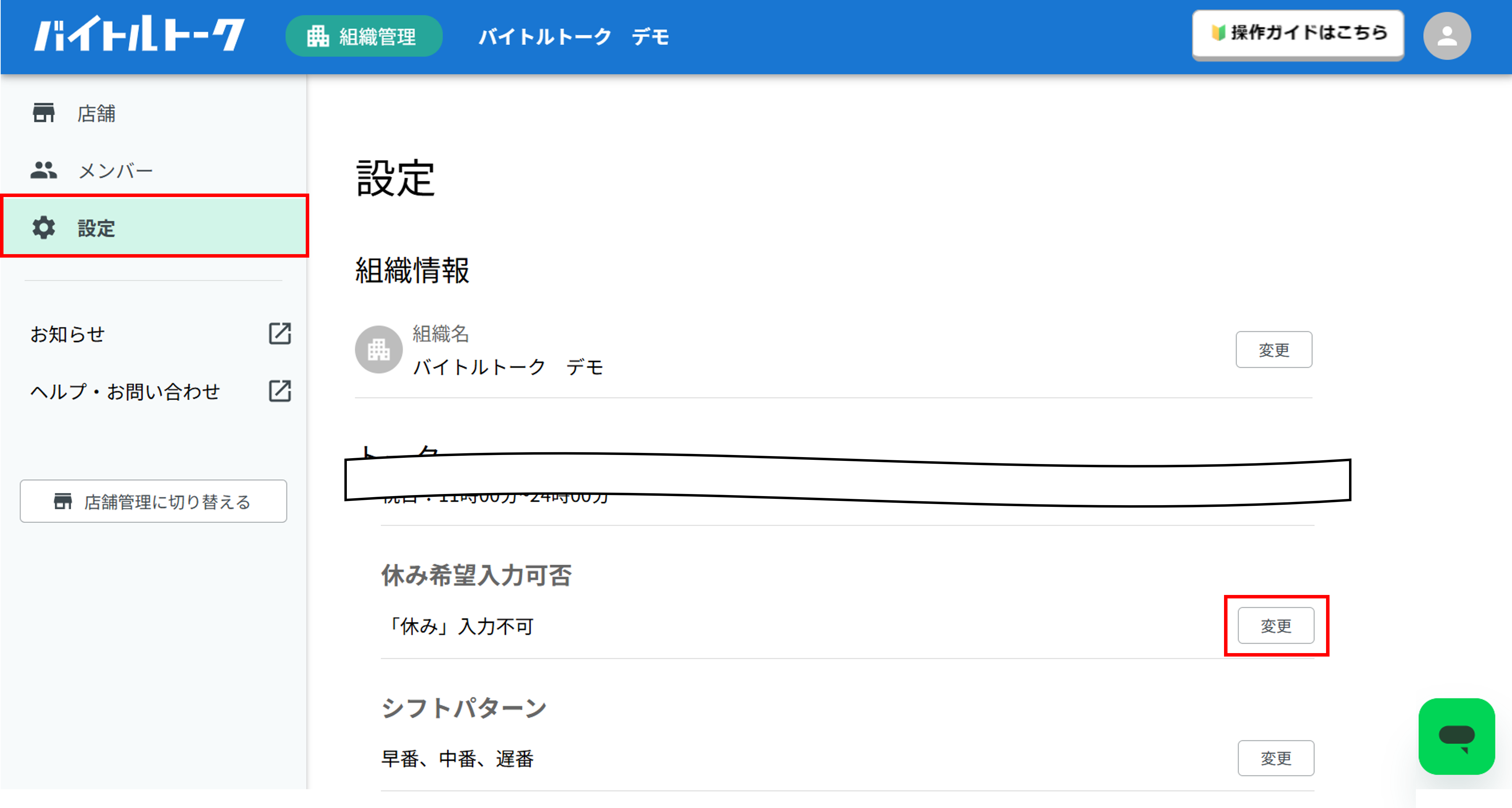Click external-link icon next to ヘルプ・お問い合わせ

[x=280, y=391]
